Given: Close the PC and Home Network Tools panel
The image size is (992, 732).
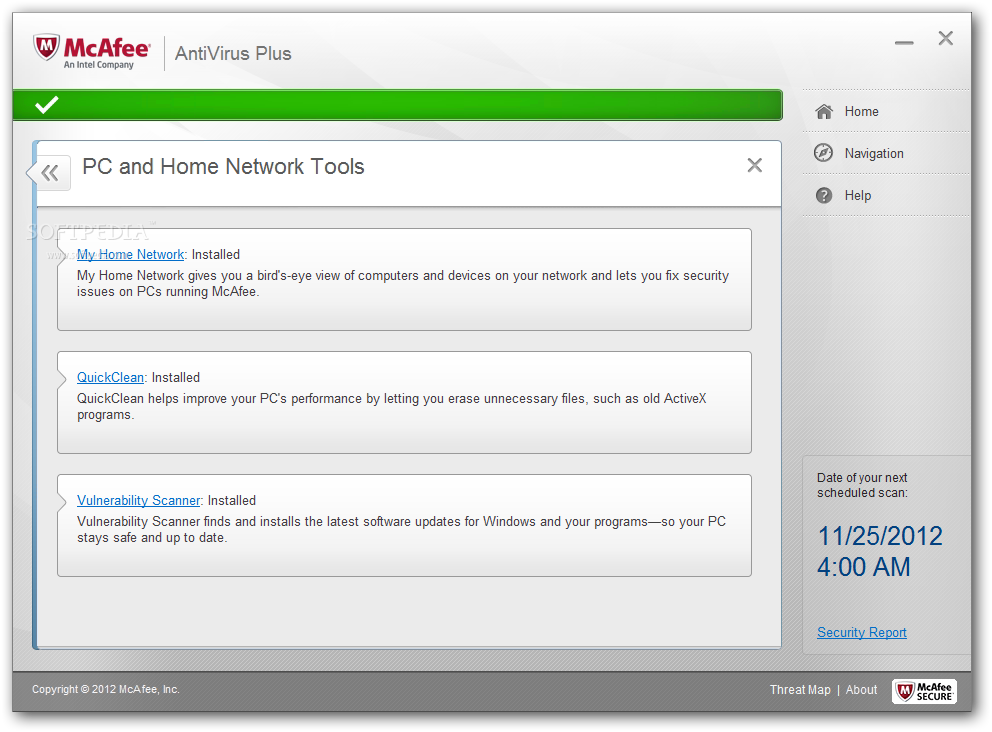Looking at the screenshot, I should coord(754,166).
